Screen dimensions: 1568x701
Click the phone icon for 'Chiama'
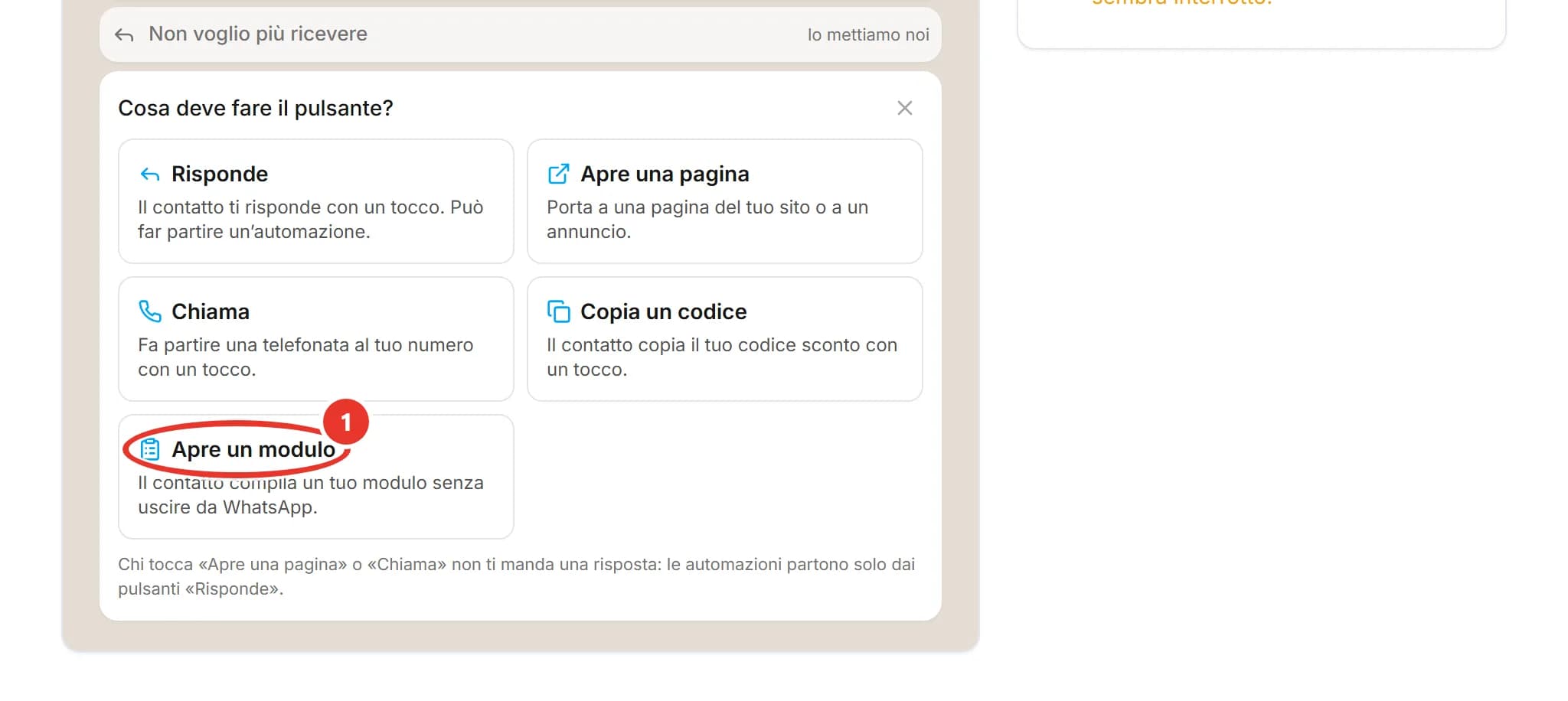[x=149, y=311]
